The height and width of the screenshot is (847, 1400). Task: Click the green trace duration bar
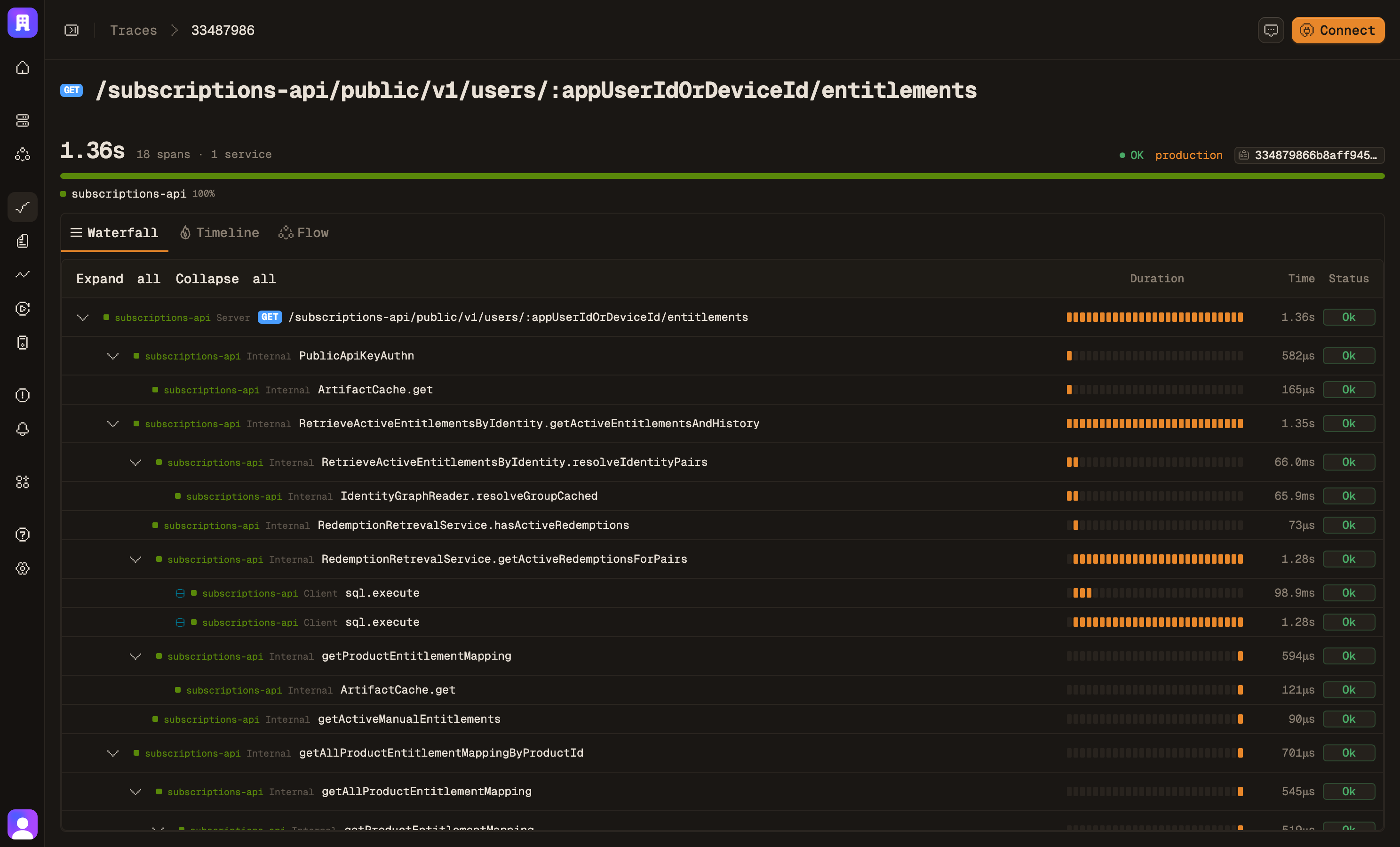(722, 176)
